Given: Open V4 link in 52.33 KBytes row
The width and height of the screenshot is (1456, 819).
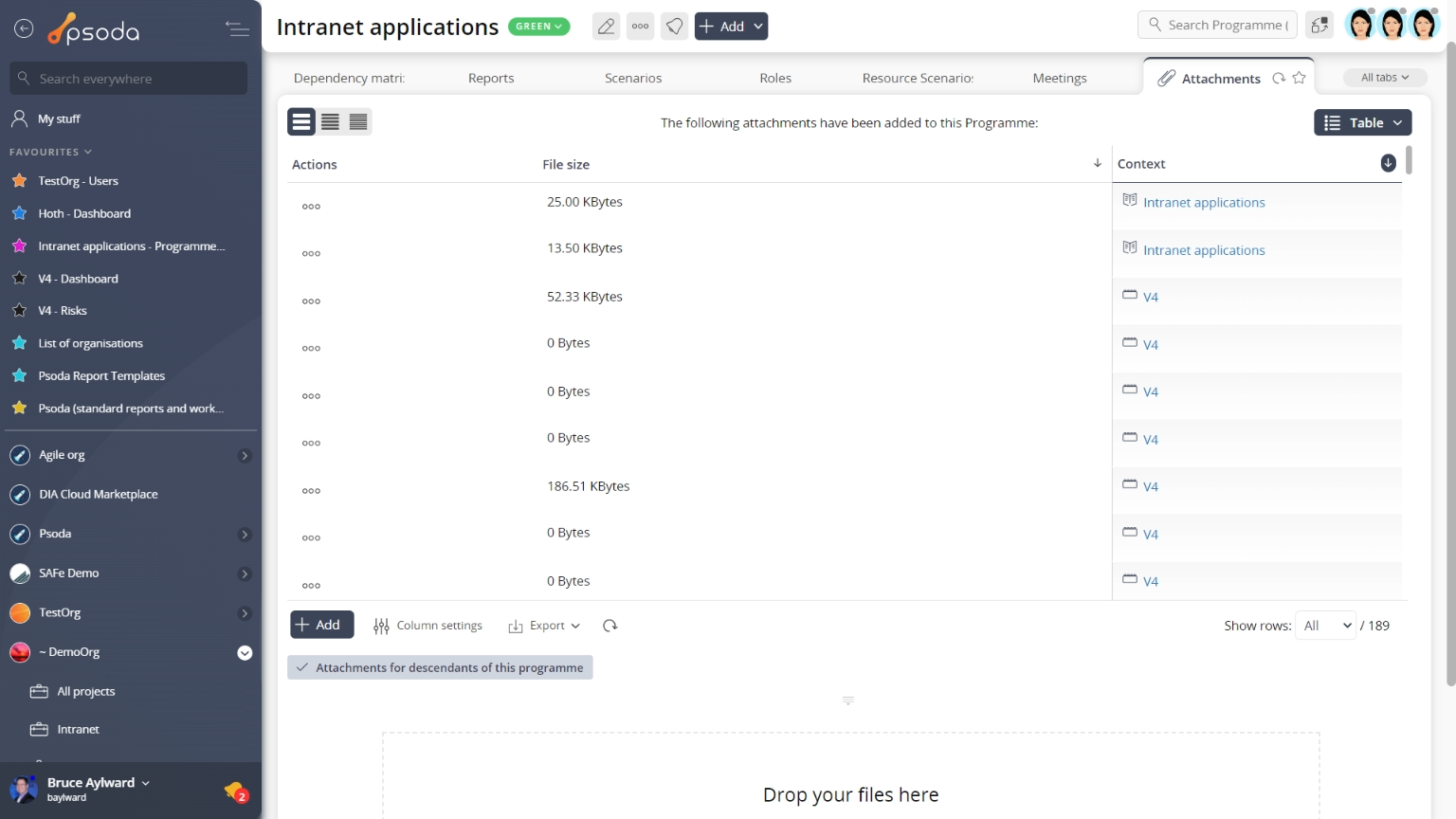Looking at the screenshot, I should pyautogui.click(x=1151, y=298).
